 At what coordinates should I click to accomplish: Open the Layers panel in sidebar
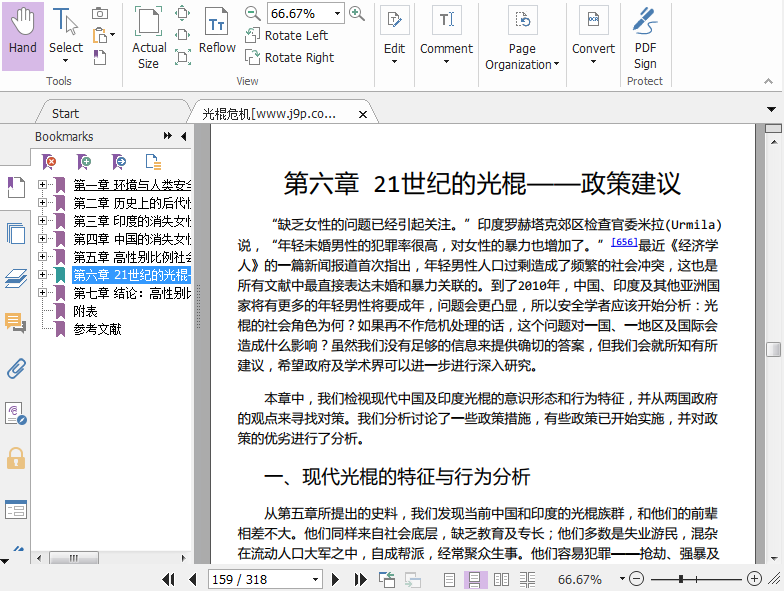pos(16,279)
